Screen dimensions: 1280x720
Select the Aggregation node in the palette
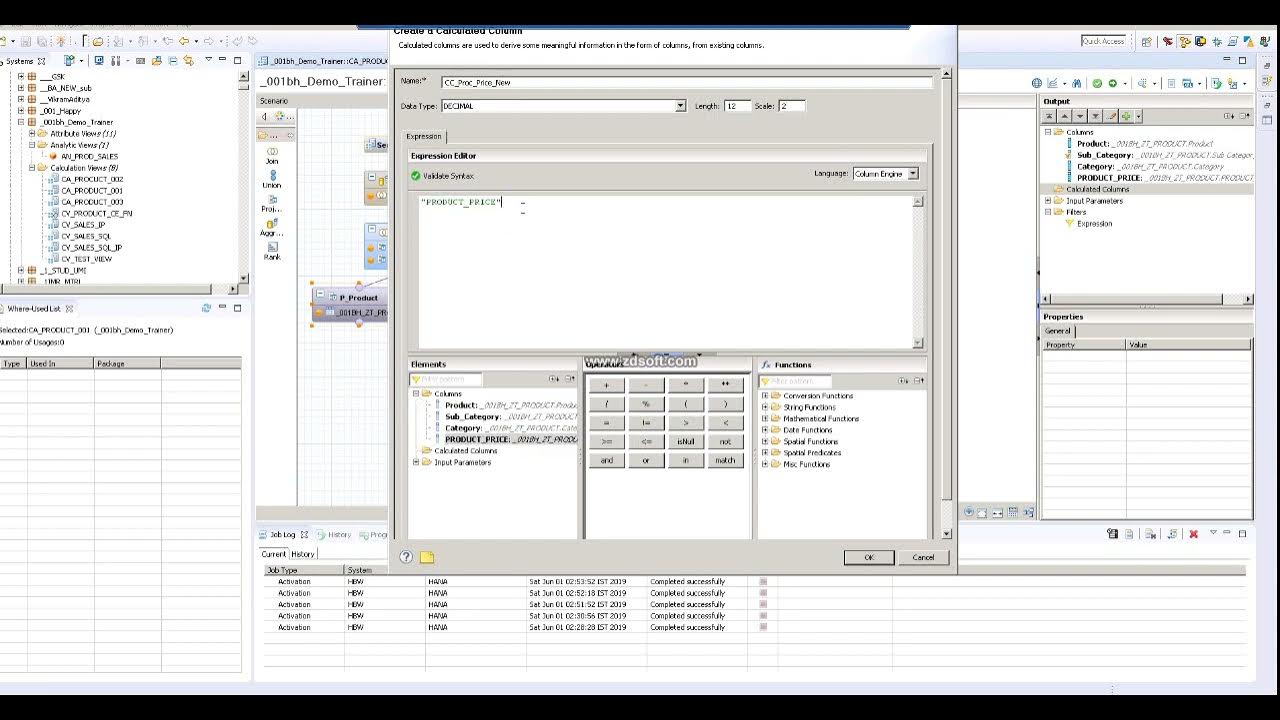pyautogui.click(x=272, y=227)
